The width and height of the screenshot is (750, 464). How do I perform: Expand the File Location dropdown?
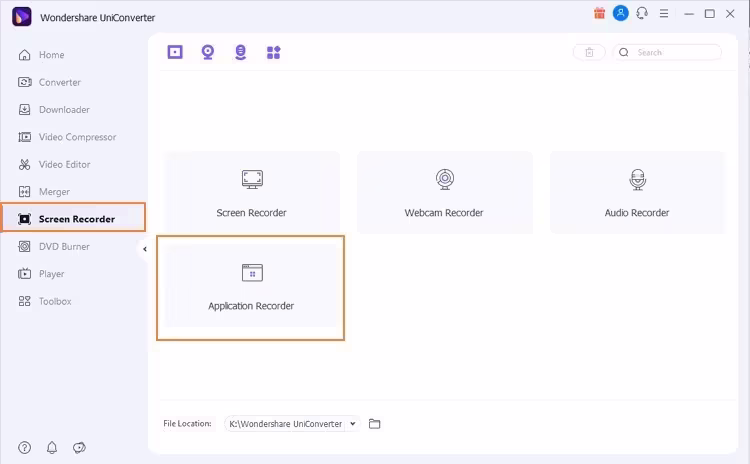pyautogui.click(x=353, y=423)
